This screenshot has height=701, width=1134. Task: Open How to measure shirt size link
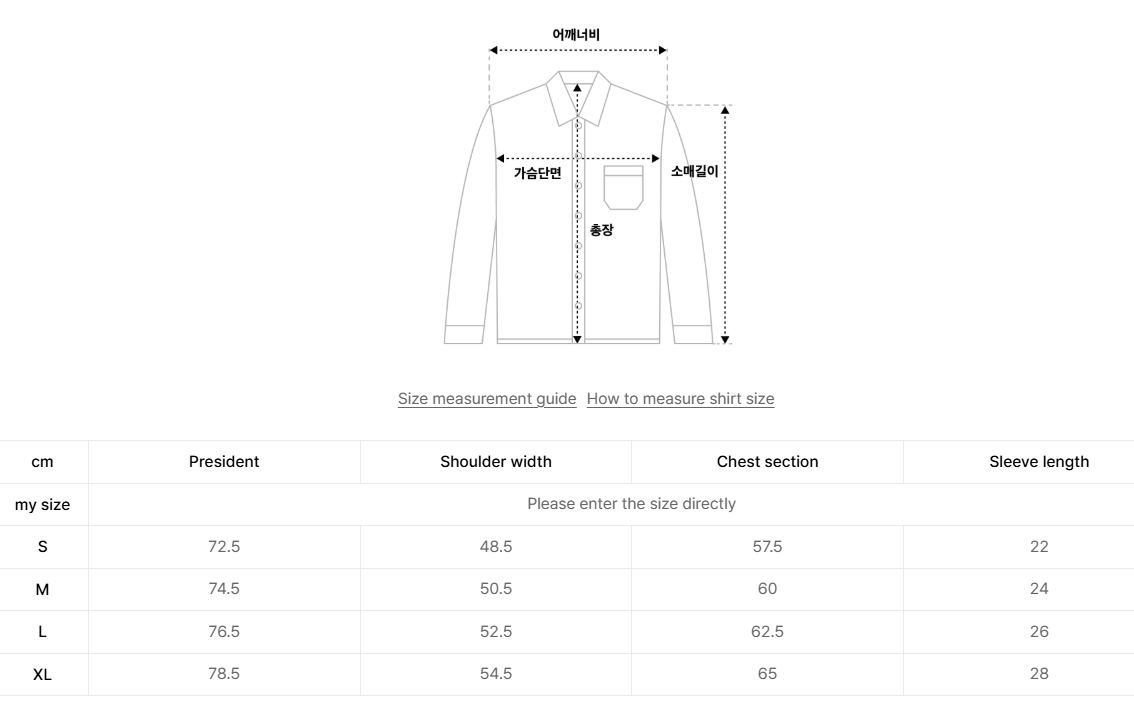(x=680, y=399)
